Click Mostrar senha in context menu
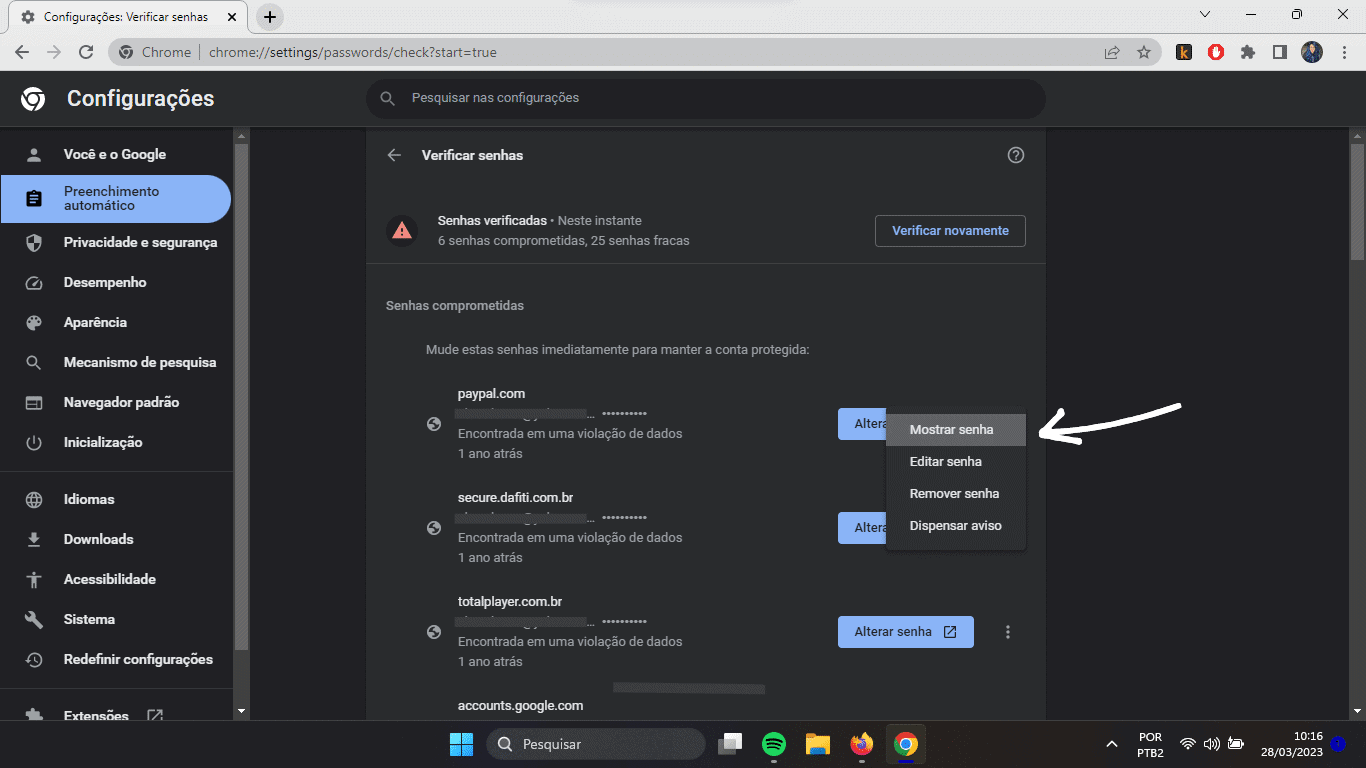The height and width of the screenshot is (768, 1366). [956, 429]
